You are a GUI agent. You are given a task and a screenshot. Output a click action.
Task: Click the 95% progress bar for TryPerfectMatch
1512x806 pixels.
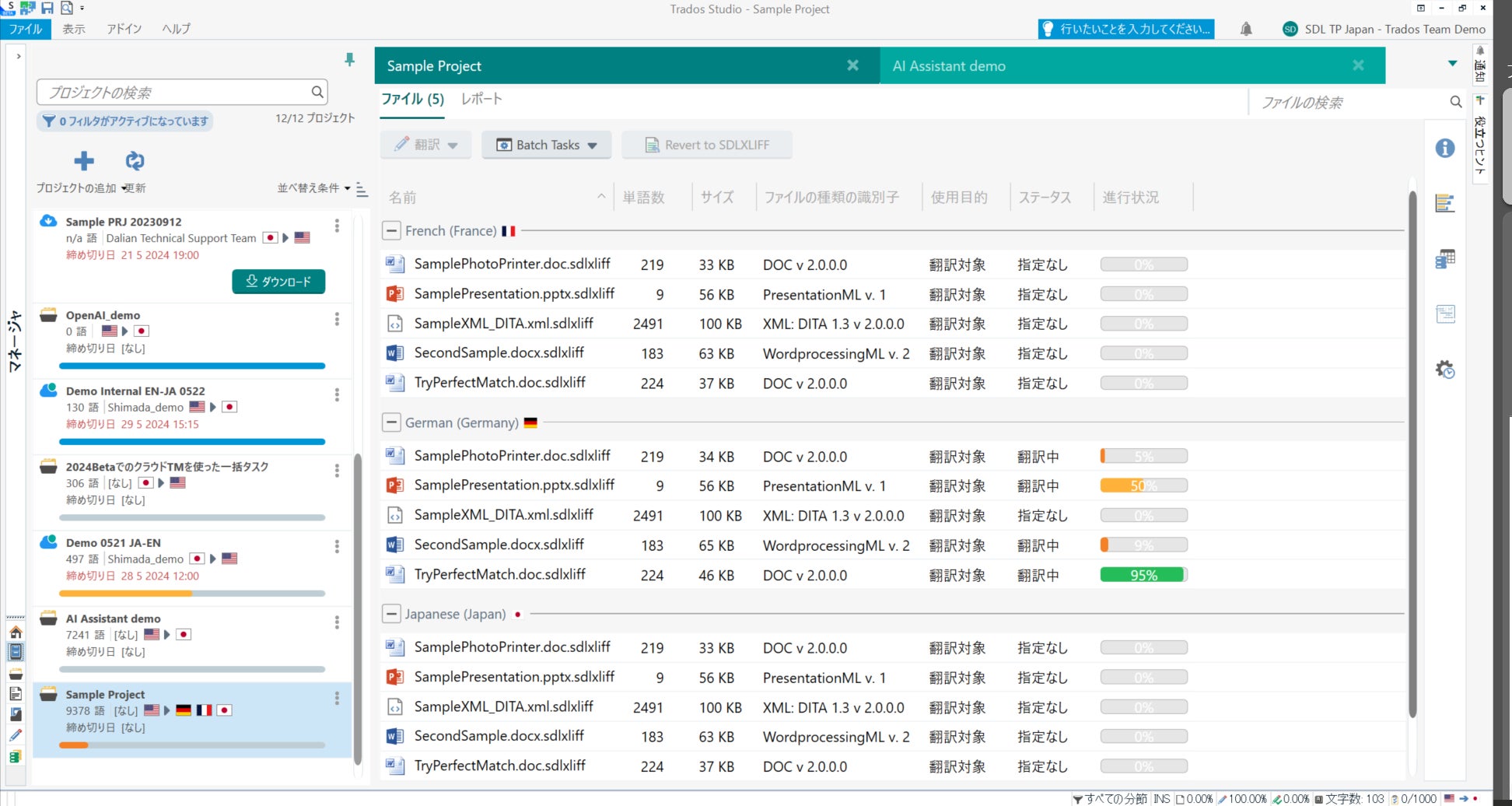tap(1143, 575)
